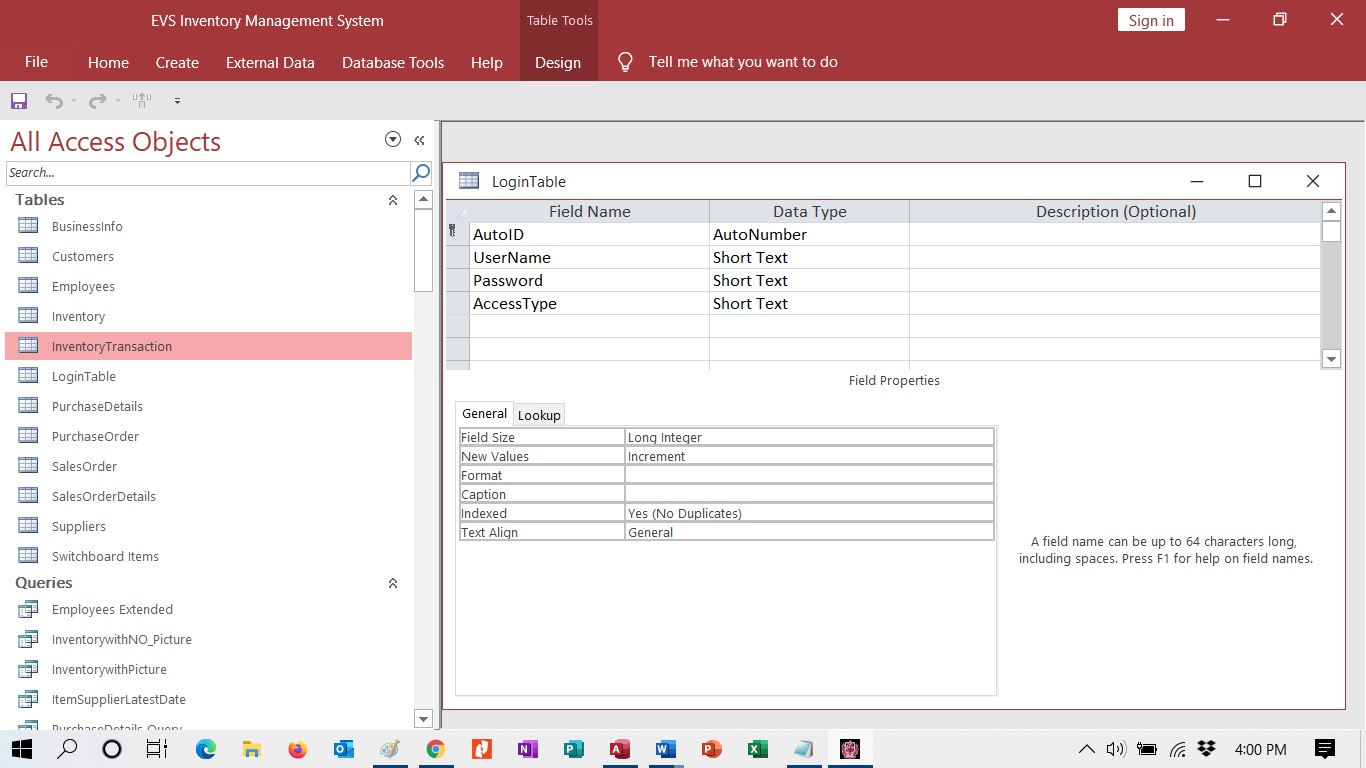
Task: Click the Field Size value Long Integer
Action: 809,437
